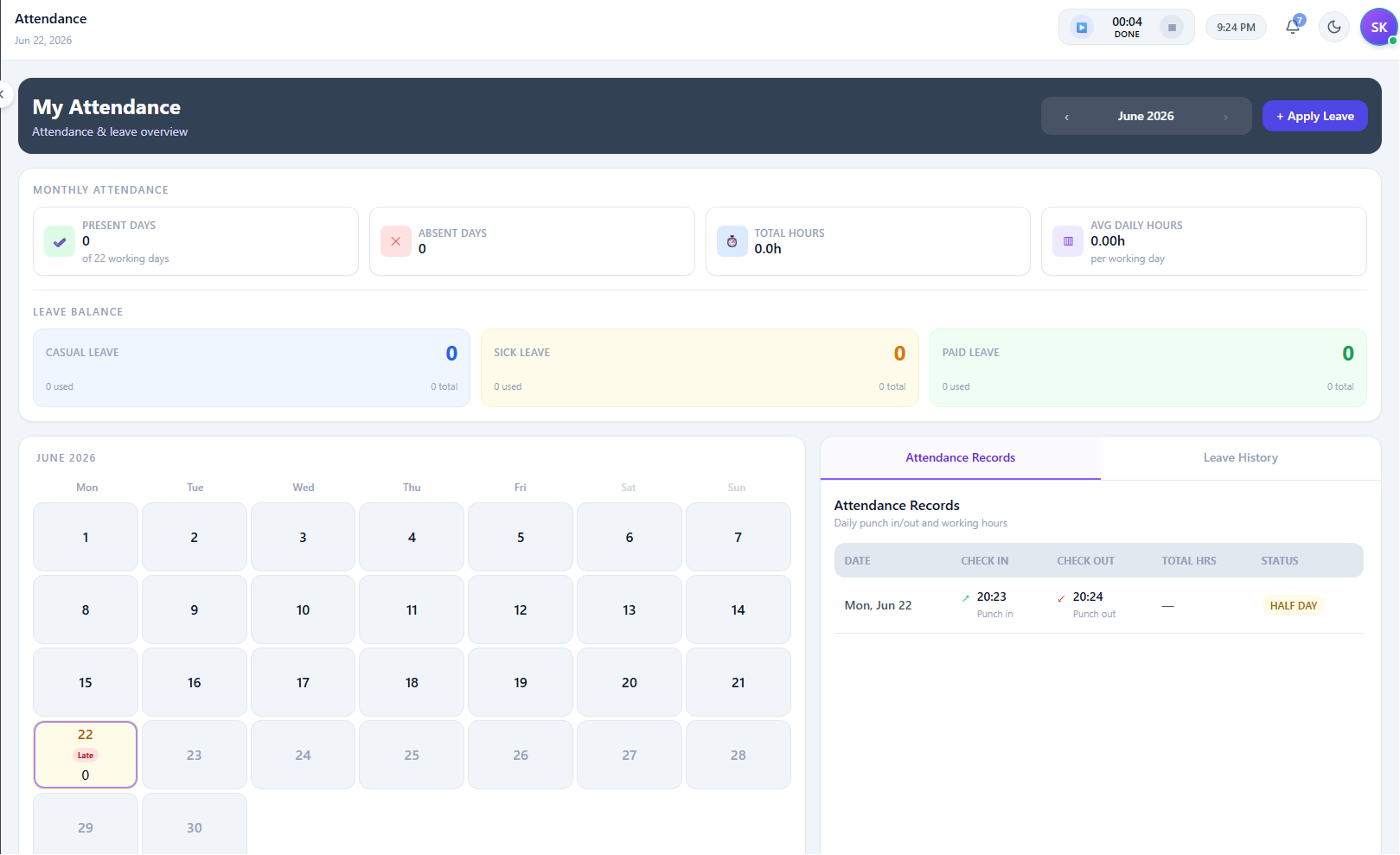1400x855 pixels.
Task: Click the Absent Days cross icon
Action: point(395,241)
